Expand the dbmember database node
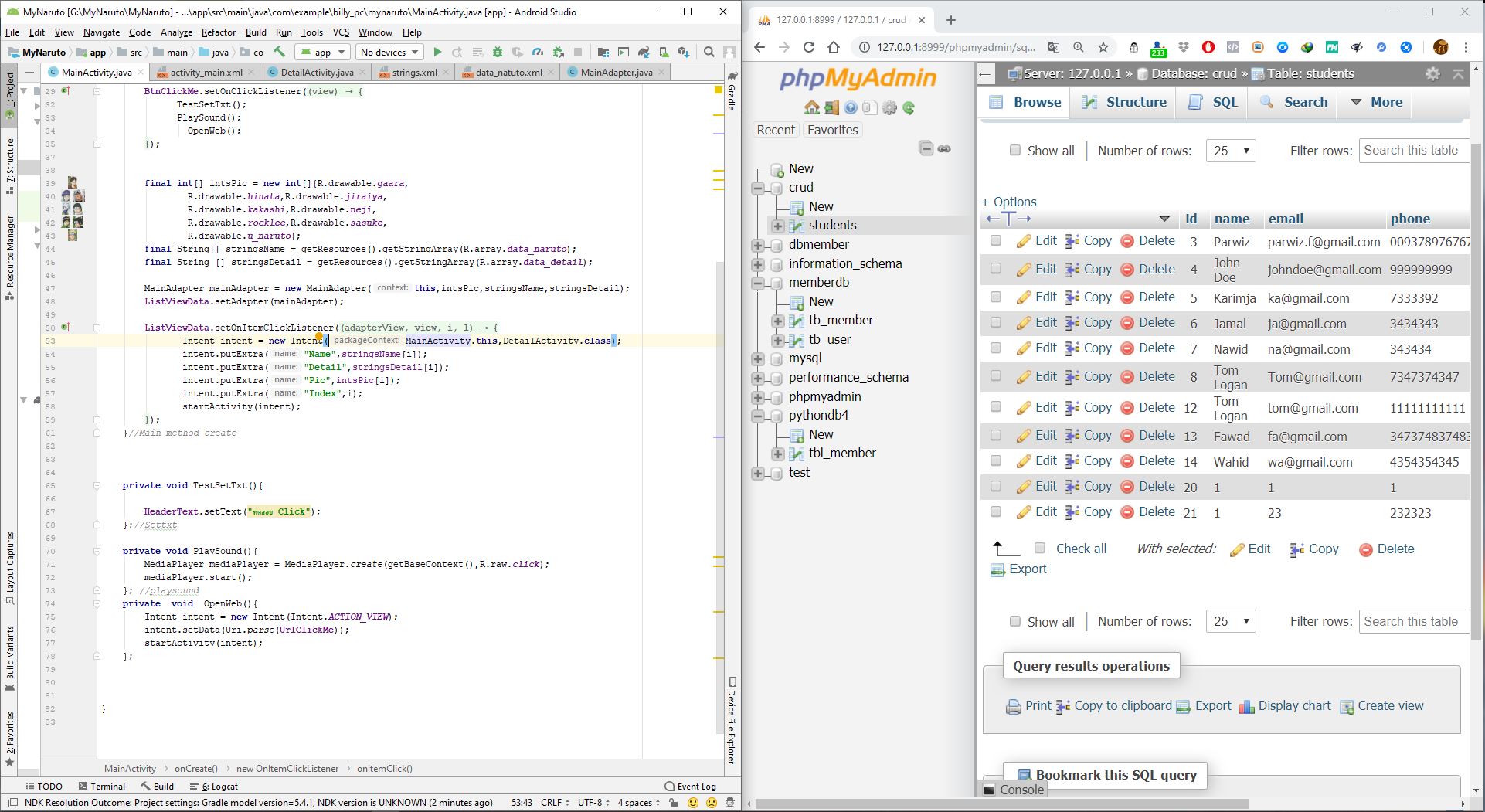 coord(757,245)
